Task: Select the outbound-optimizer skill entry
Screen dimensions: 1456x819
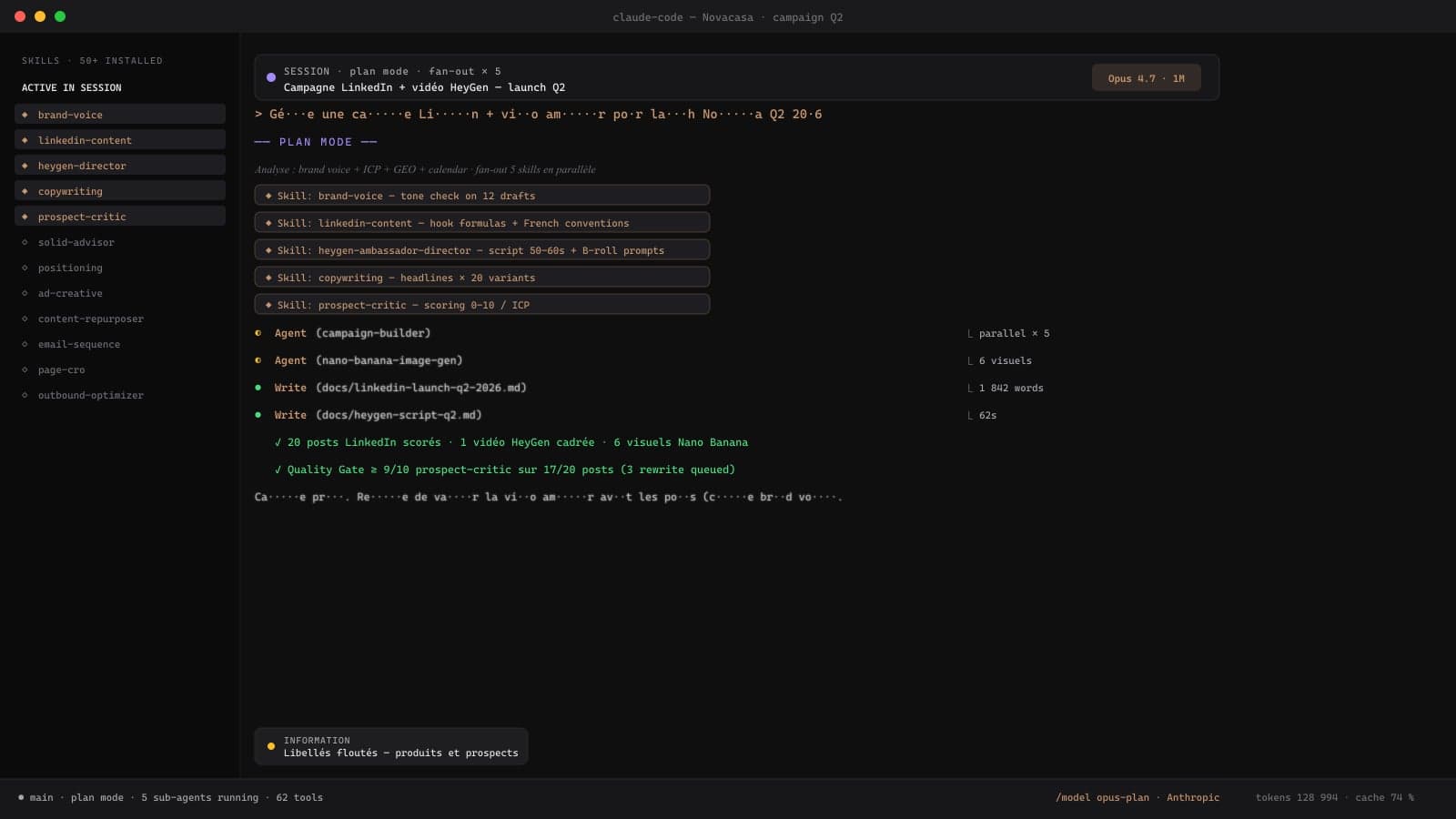Action: coord(90,395)
